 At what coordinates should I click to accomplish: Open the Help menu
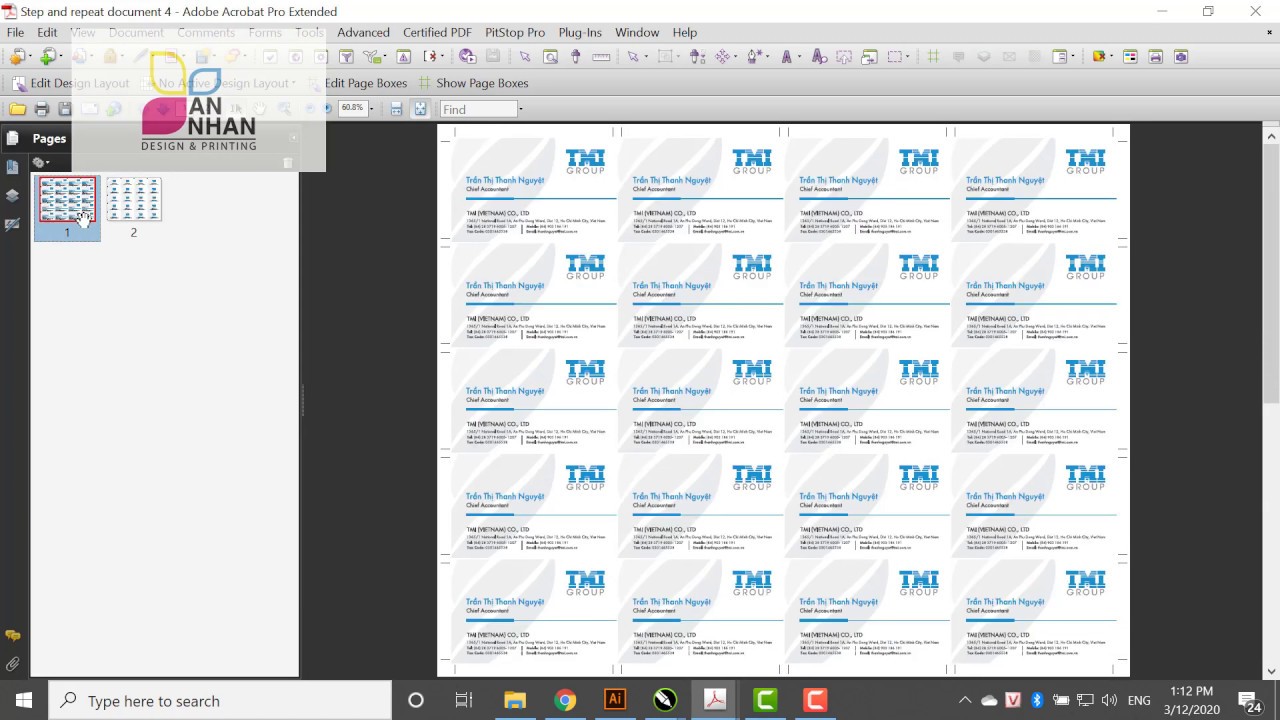pyautogui.click(x=684, y=32)
